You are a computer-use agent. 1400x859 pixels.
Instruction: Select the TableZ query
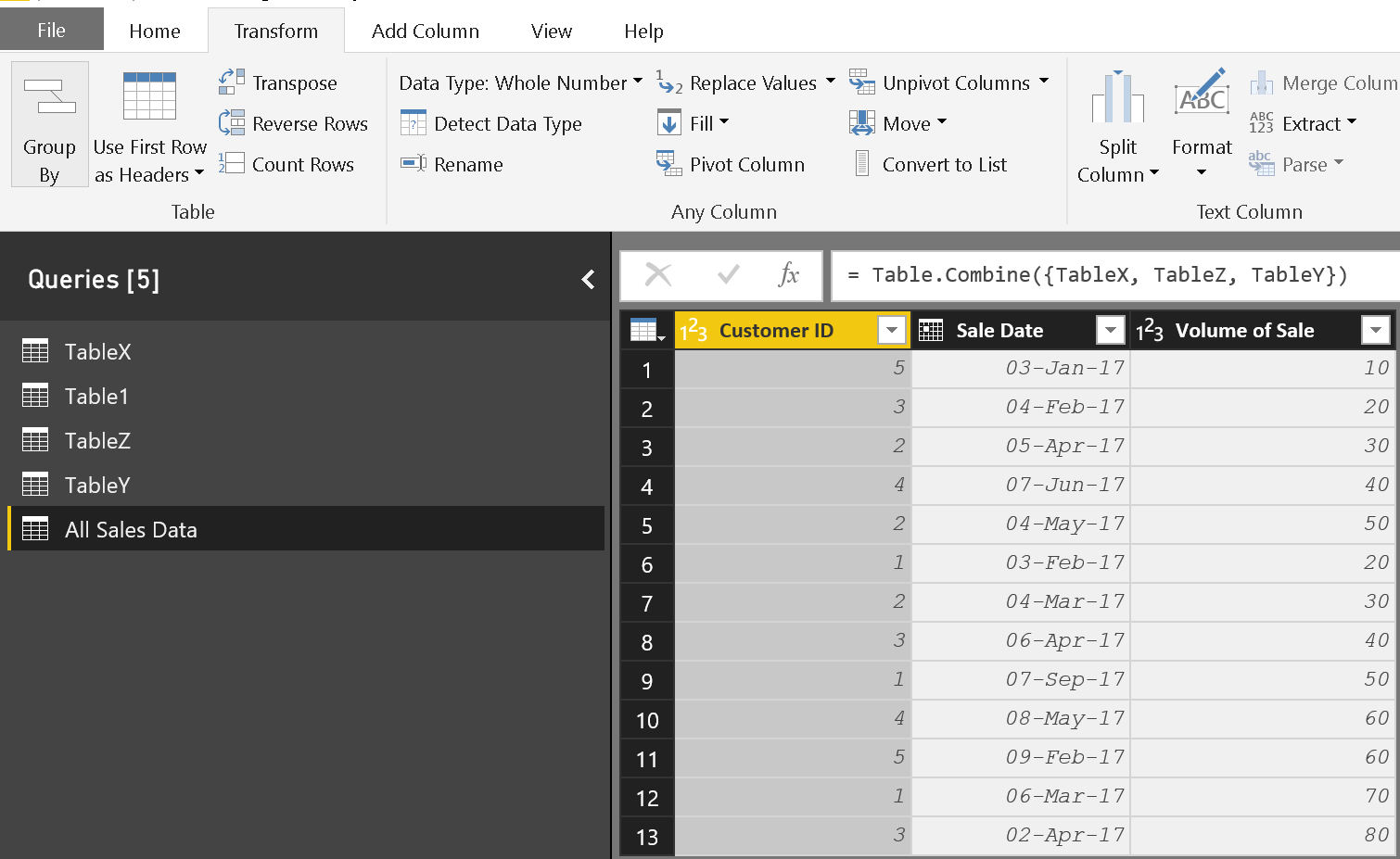[95, 440]
